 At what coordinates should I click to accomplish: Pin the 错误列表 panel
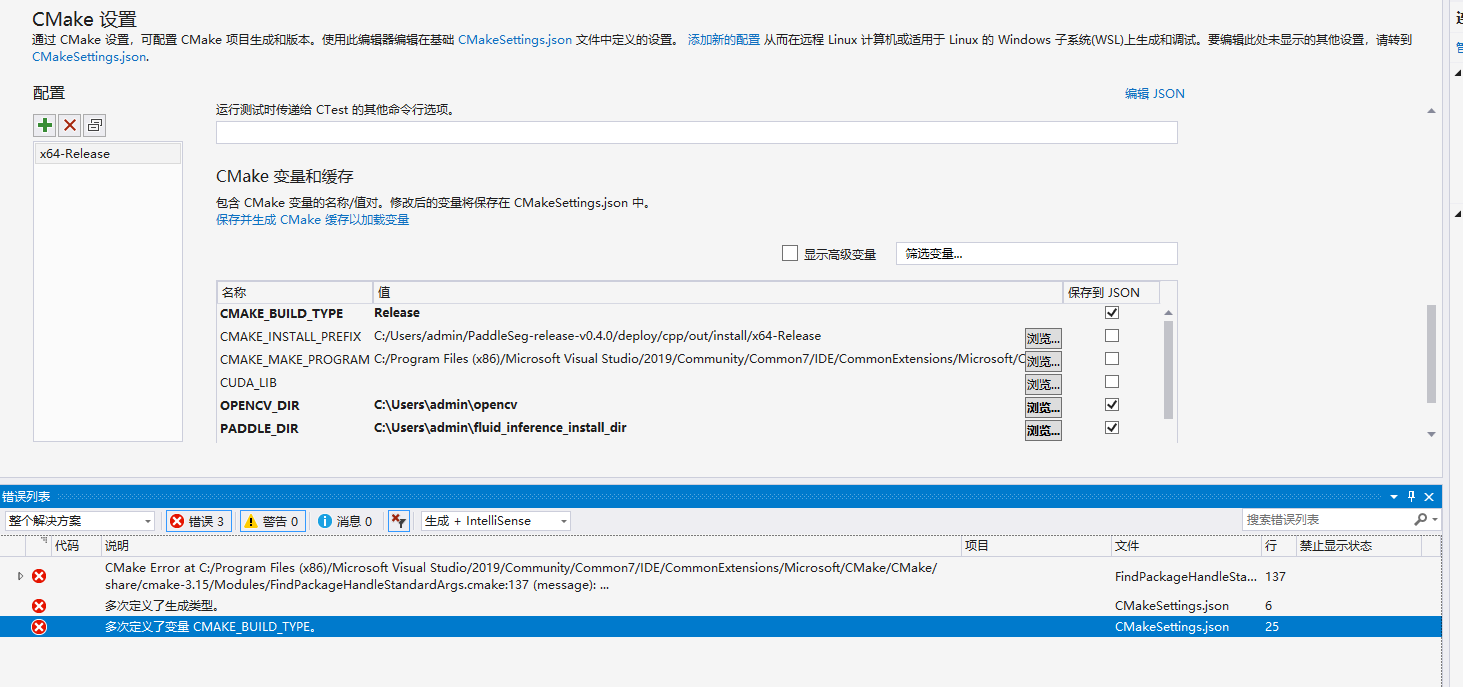tap(1411, 495)
